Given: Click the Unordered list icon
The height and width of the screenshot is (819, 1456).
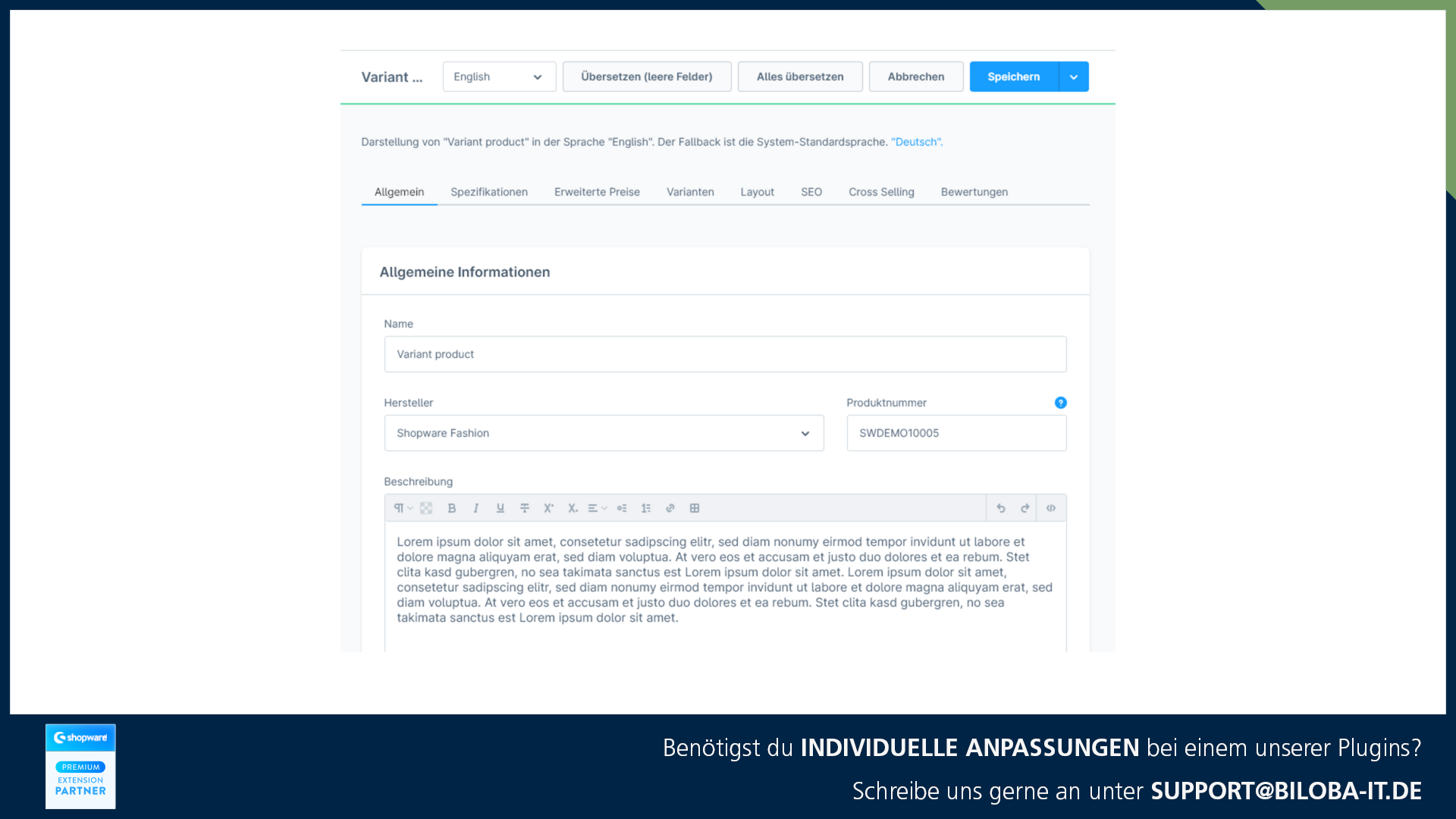Looking at the screenshot, I should 622,508.
